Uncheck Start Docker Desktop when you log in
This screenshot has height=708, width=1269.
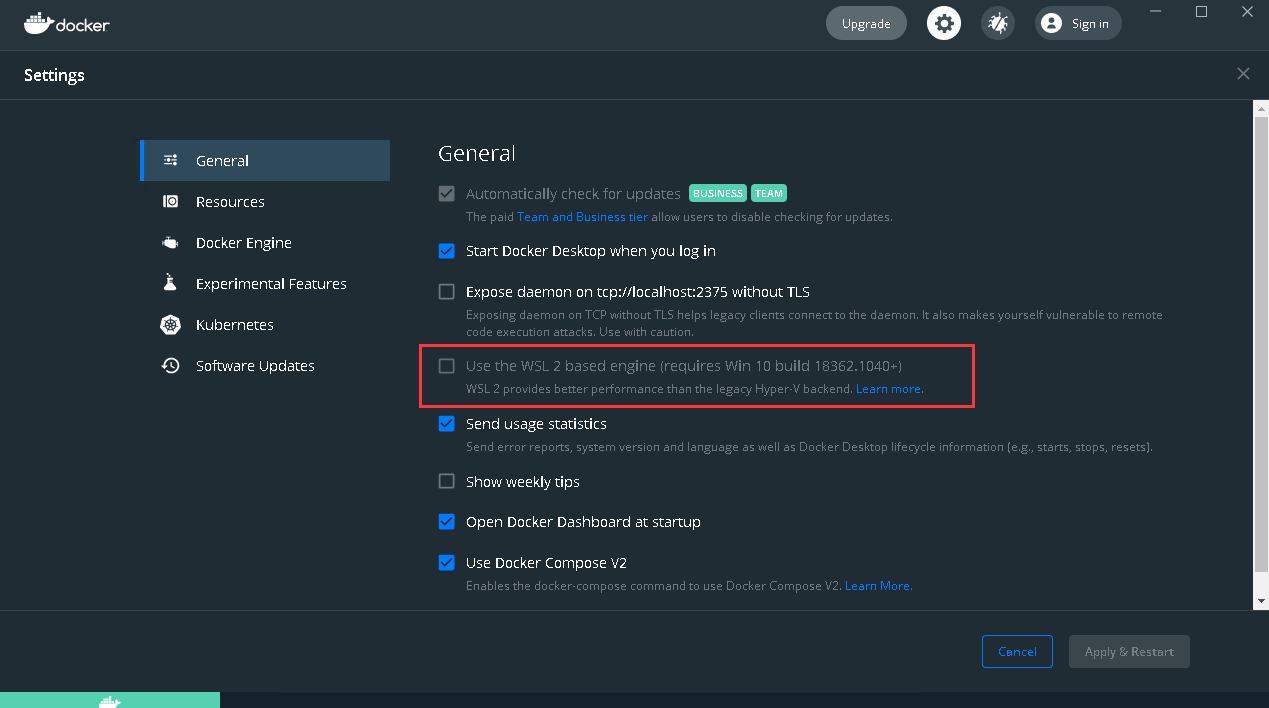pos(446,251)
